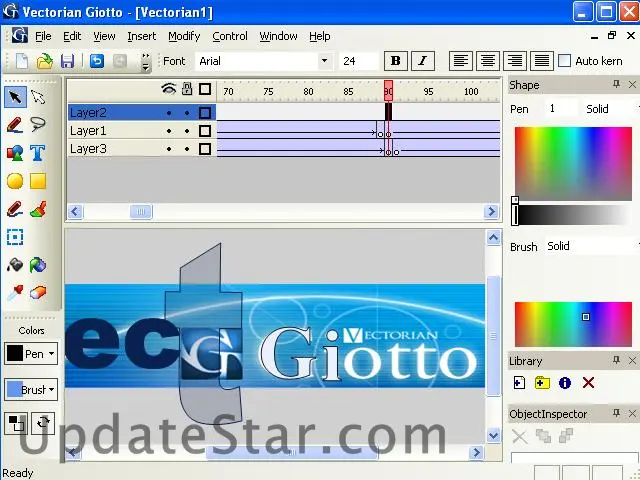Create a new document
Viewport: 640px width, 480px height.
(x=22, y=61)
